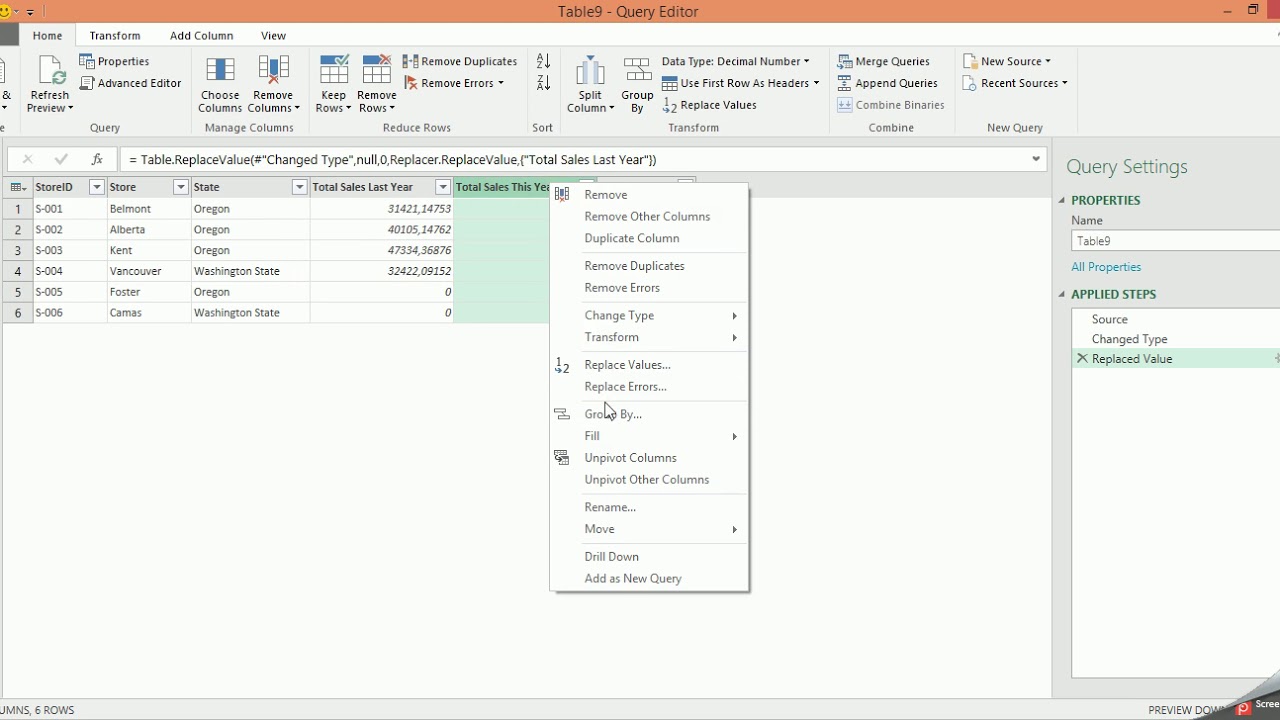Click the Split Column icon
Viewport: 1280px width, 720px height.
tap(590, 70)
